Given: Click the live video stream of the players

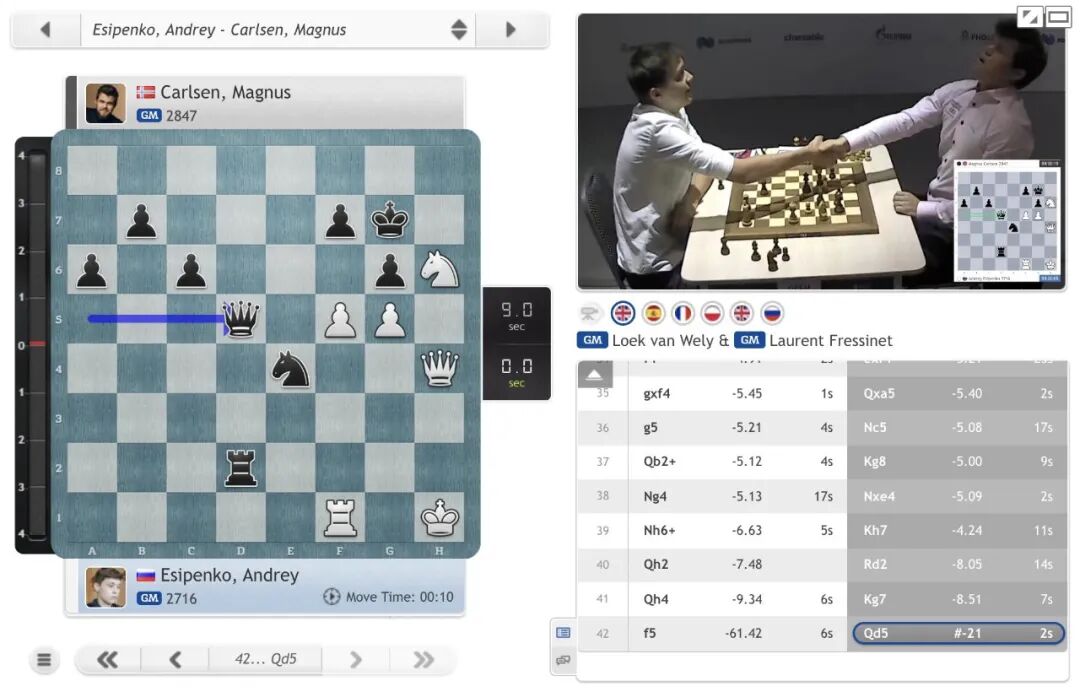Looking at the screenshot, I should [822, 151].
